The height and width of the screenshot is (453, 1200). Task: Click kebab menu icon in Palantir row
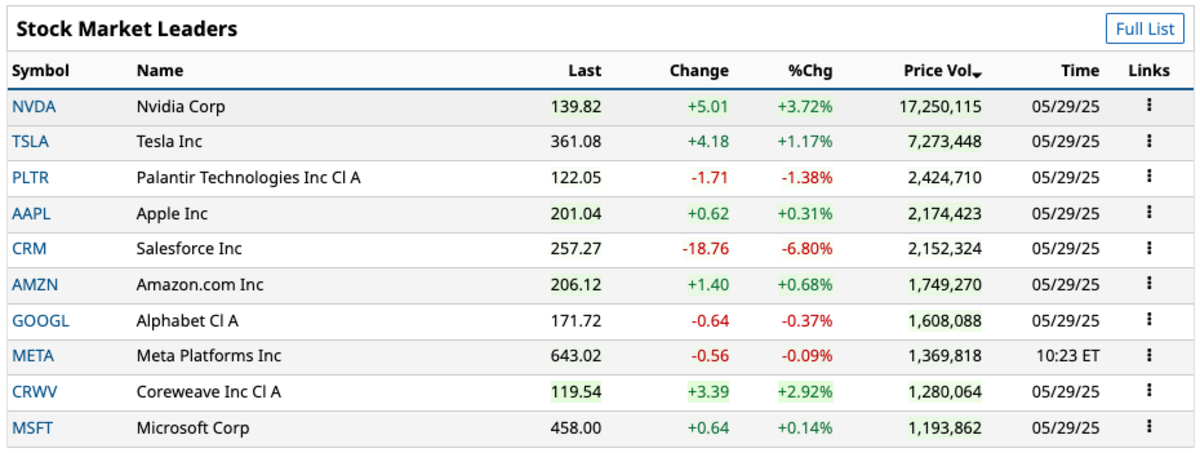[x=1149, y=177]
